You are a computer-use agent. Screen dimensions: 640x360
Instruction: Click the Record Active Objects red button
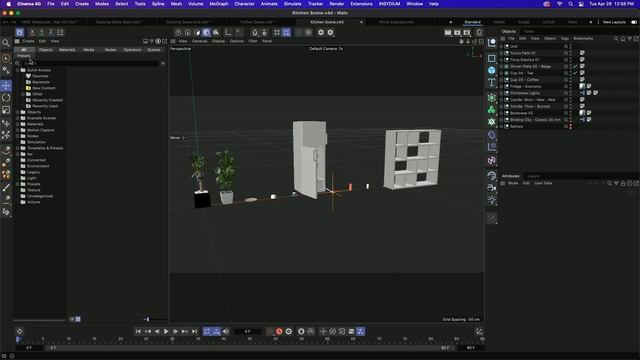pyautogui.click(x=279, y=331)
